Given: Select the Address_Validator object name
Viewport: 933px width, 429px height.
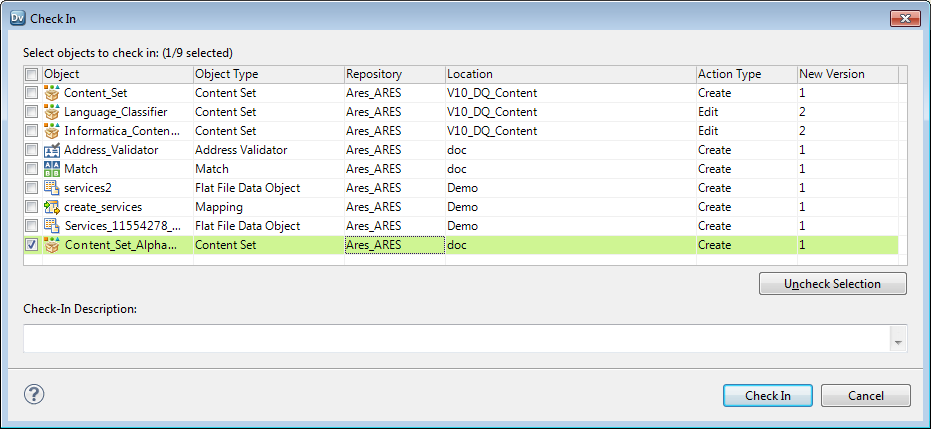Looking at the screenshot, I should pos(111,150).
